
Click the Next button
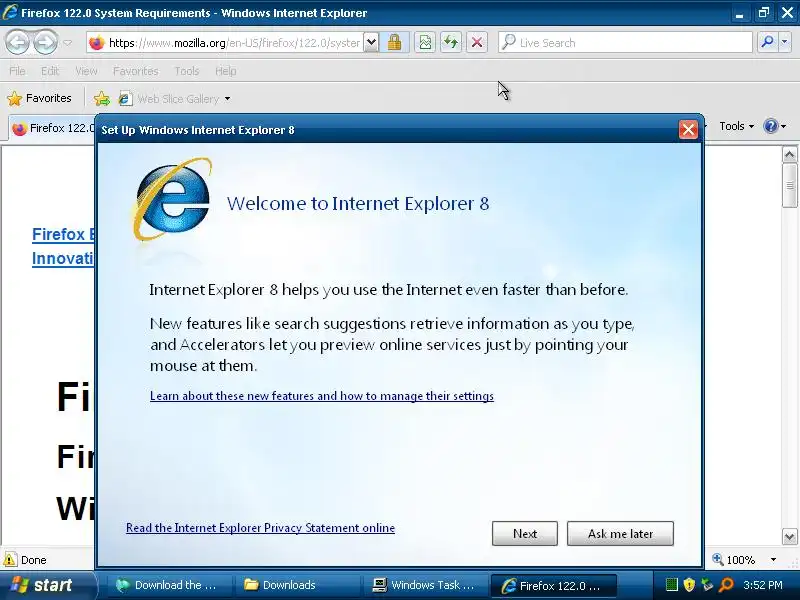(x=524, y=534)
